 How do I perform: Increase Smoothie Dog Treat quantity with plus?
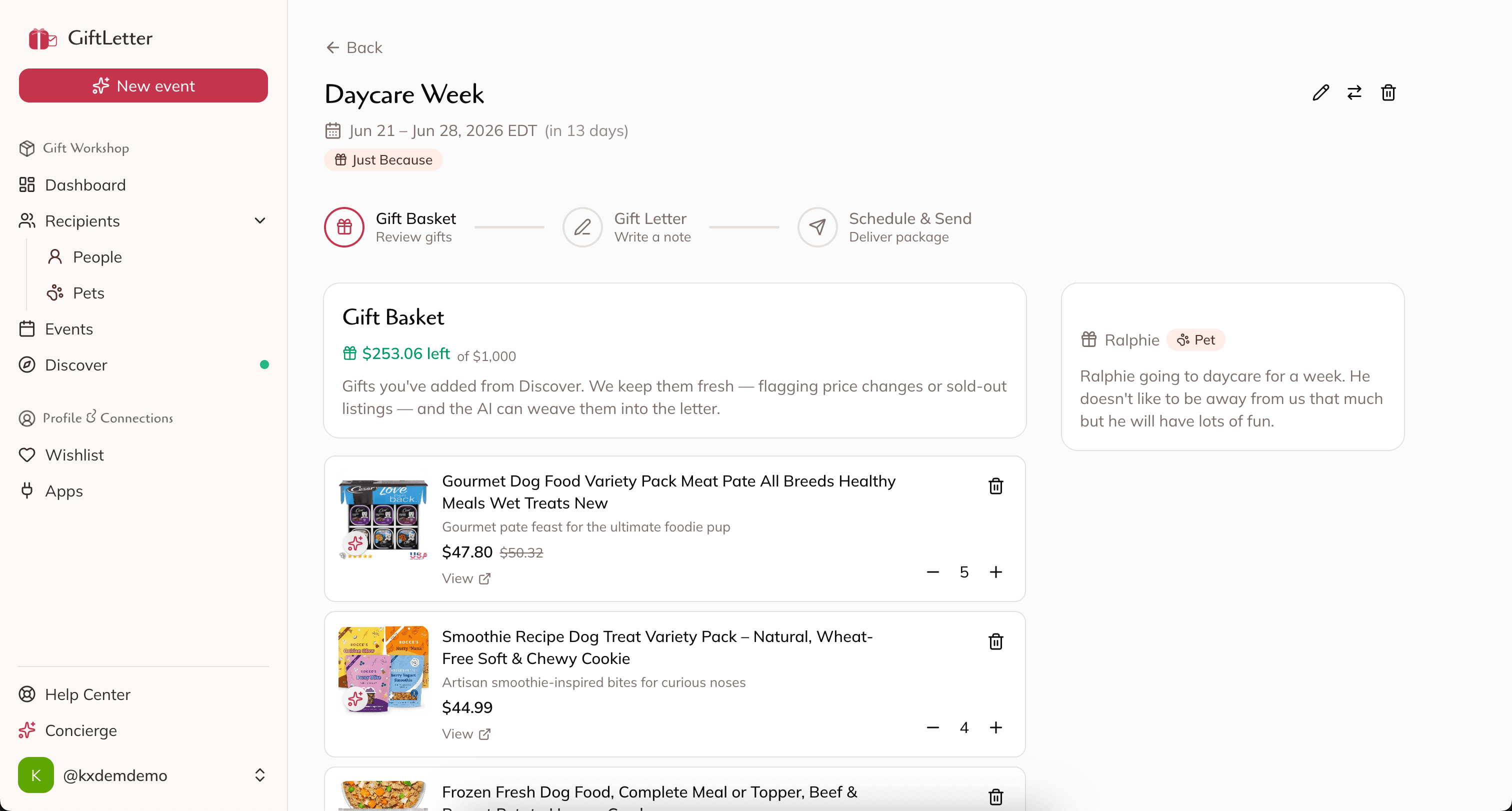[995, 727]
